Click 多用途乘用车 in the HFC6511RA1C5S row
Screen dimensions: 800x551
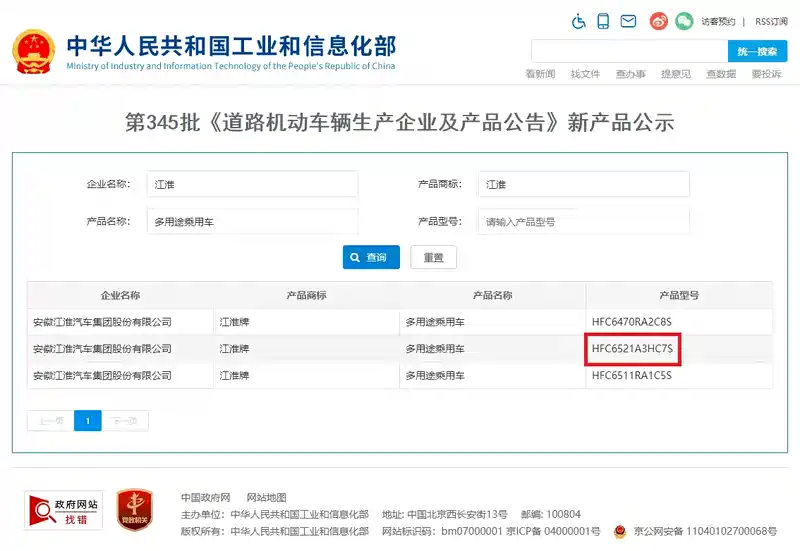click(x=435, y=375)
